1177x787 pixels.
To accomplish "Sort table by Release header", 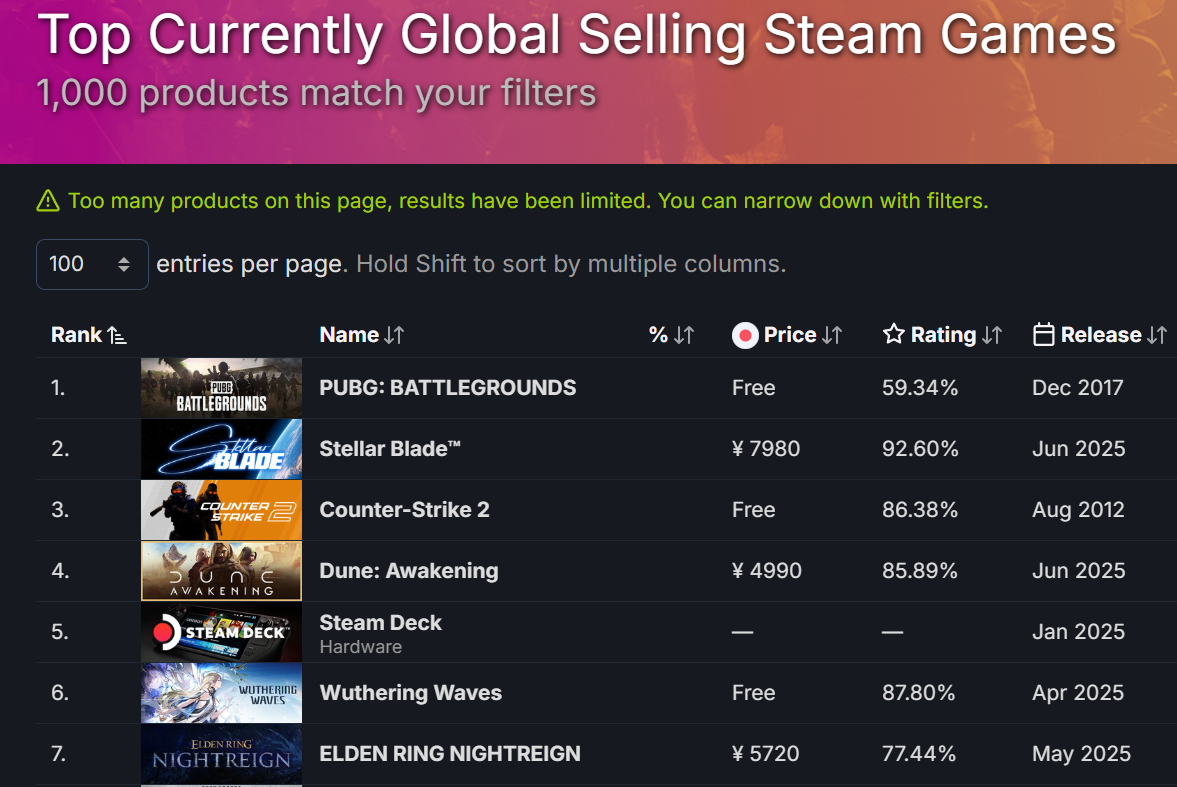I will 1101,335.
